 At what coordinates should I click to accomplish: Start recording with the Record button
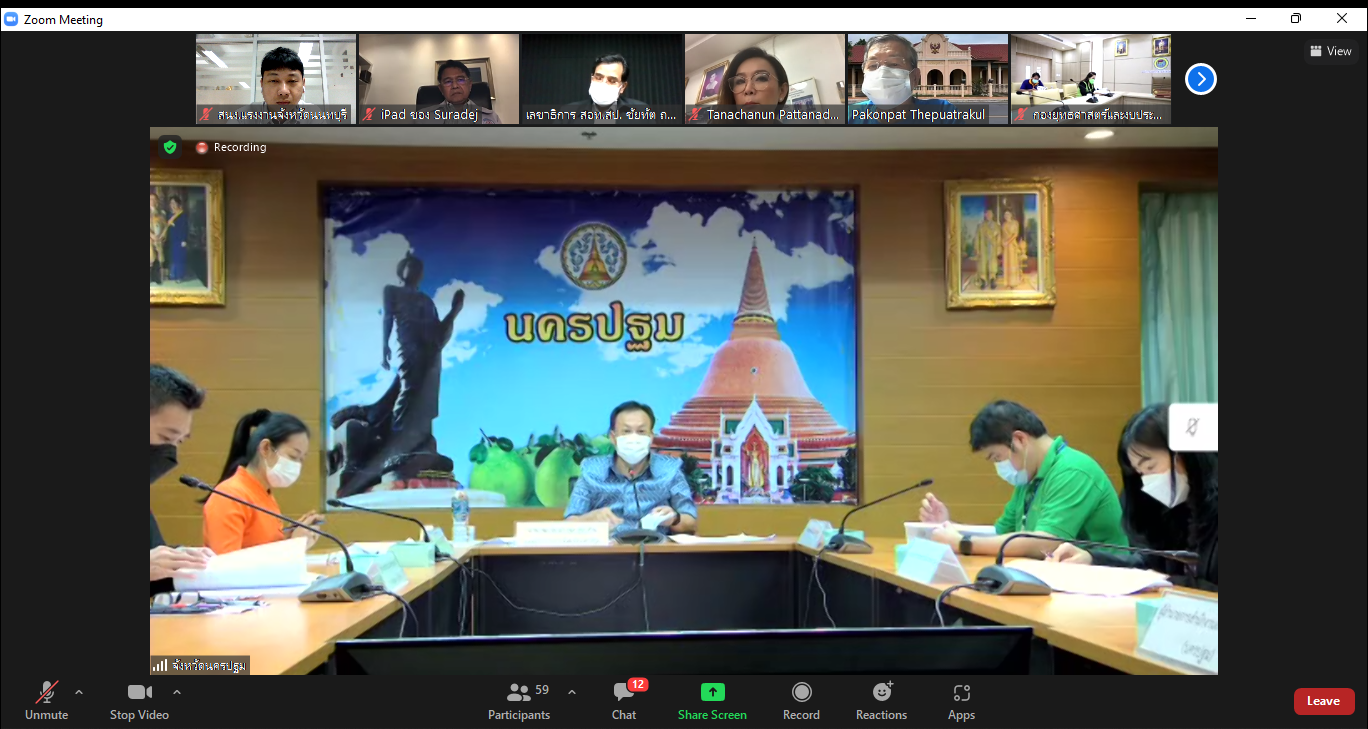pos(801,700)
